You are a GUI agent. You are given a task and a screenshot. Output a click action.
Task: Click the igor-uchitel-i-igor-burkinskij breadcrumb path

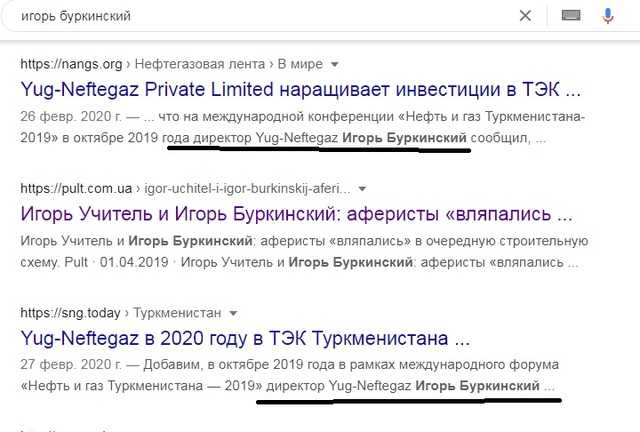point(247,189)
